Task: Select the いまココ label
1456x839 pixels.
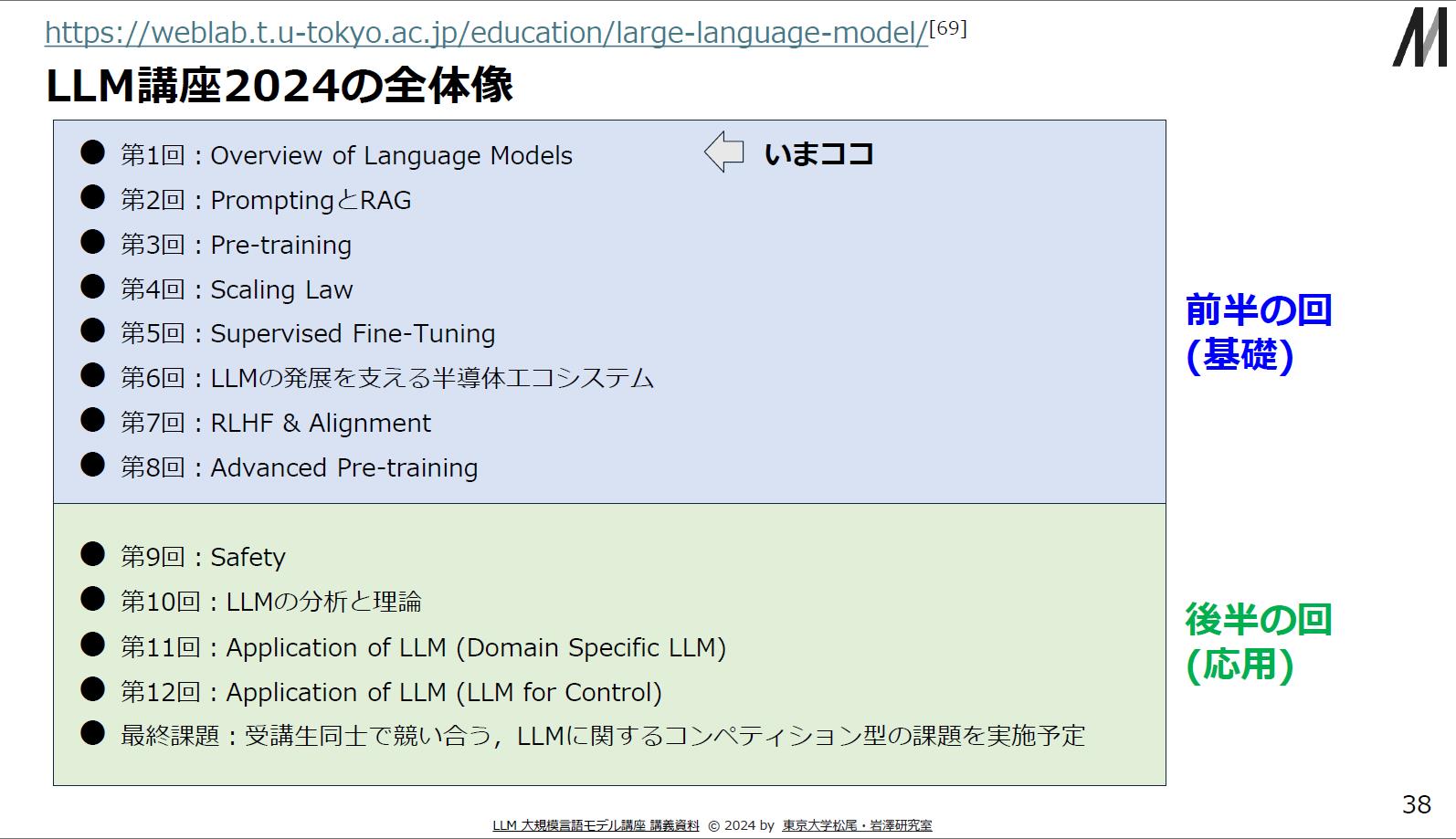Action: click(x=819, y=153)
